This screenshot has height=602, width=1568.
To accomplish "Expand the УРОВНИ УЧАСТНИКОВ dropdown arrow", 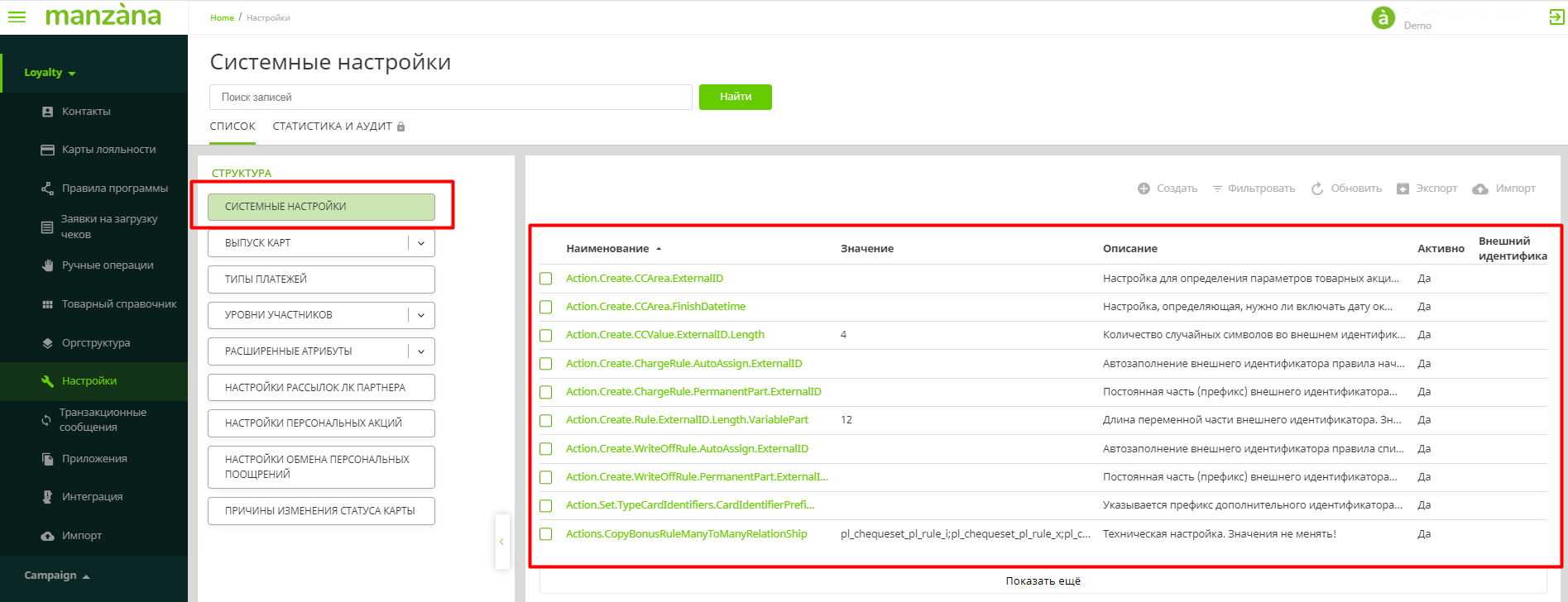I will [x=421, y=315].
